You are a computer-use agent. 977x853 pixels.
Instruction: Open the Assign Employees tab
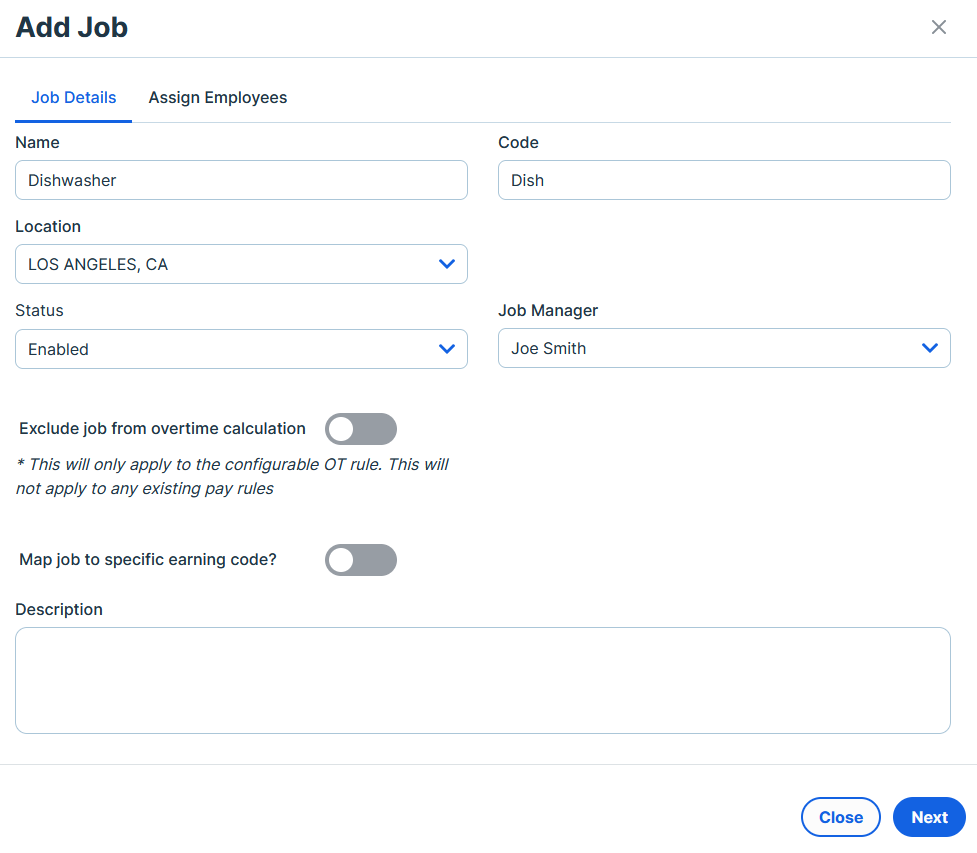point(217,98)
